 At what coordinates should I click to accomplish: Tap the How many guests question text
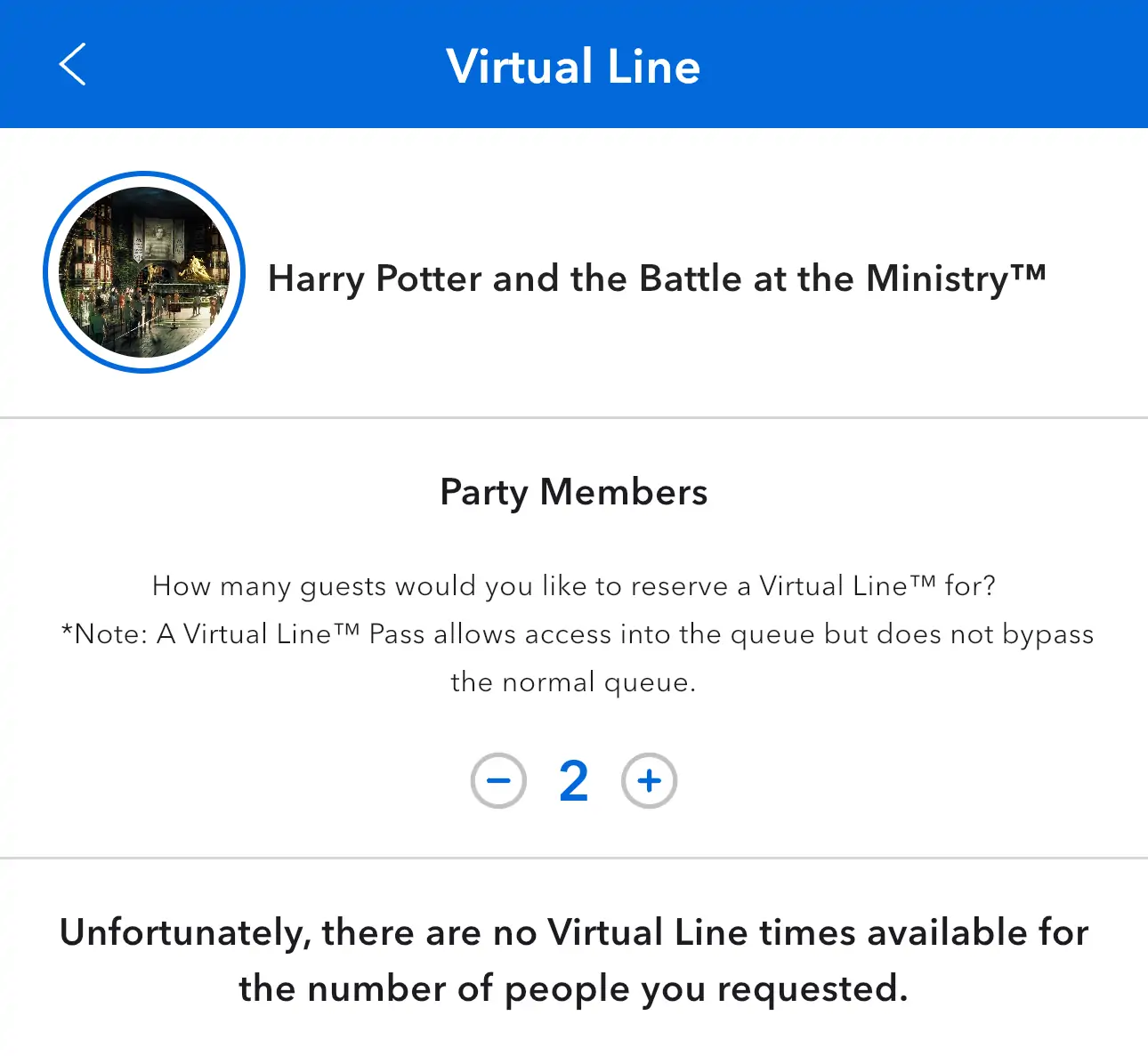(574, 586)
